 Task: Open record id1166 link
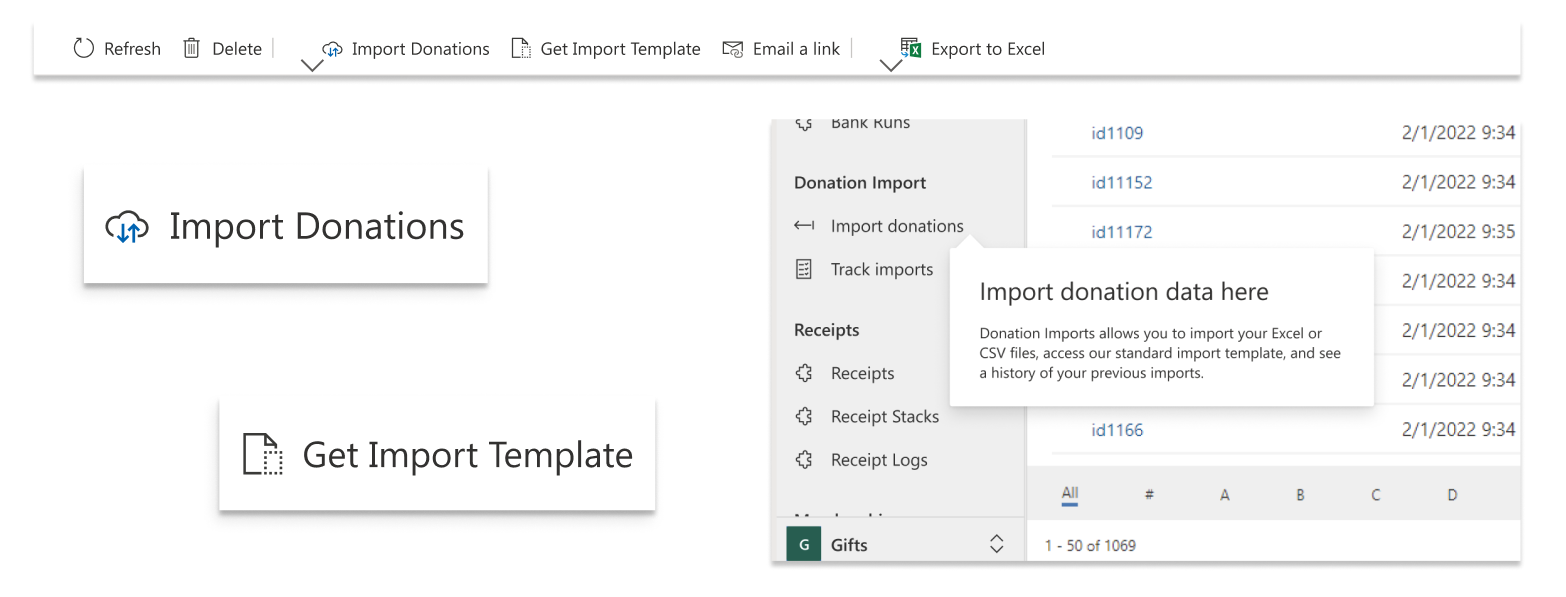pos(1116,430)
